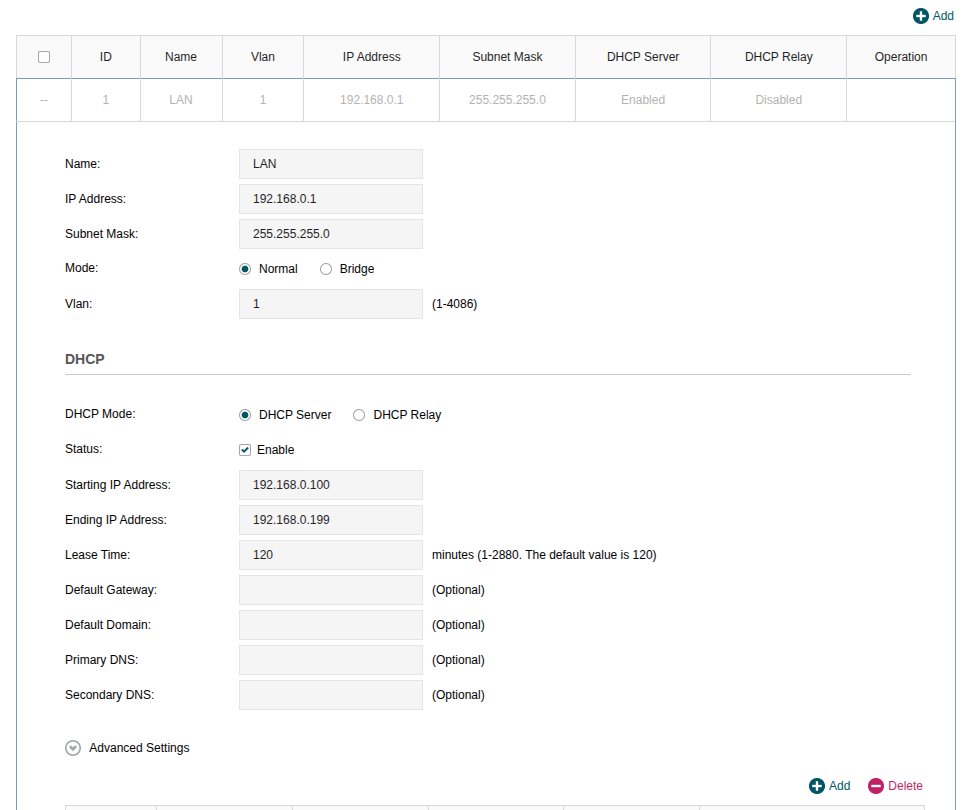The image size is (975, 810).
Task: Edit the IP Address field 192.168.0.1
Action: click(331, 199)
